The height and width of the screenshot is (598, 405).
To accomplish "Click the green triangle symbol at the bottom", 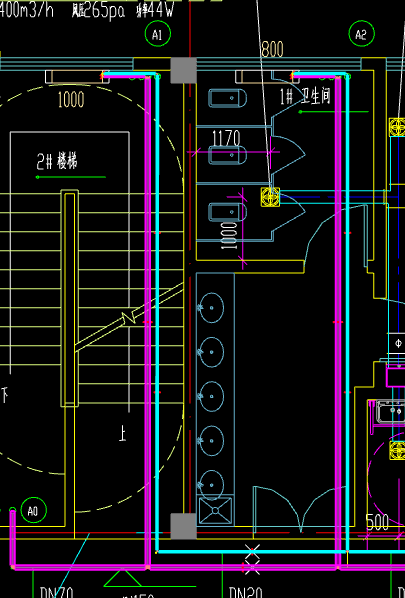I will 122,578.
